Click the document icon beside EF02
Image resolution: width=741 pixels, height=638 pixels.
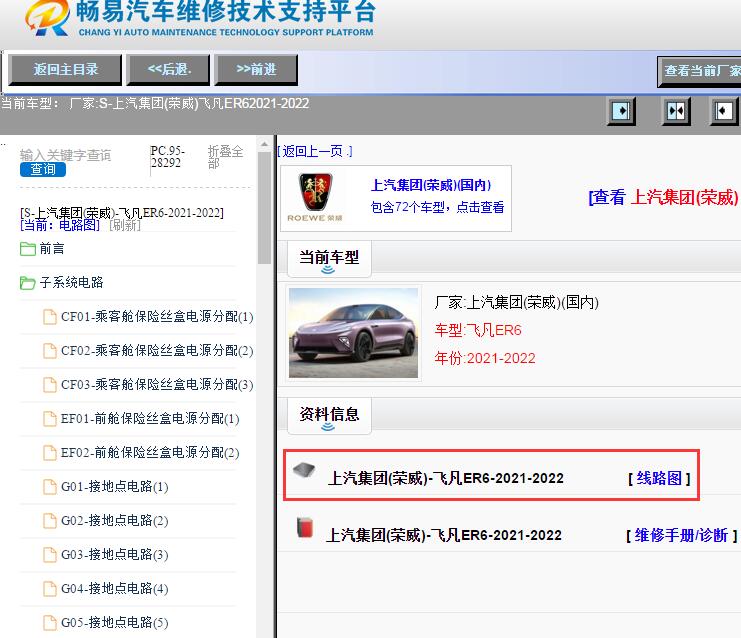(x=50, y=453)
